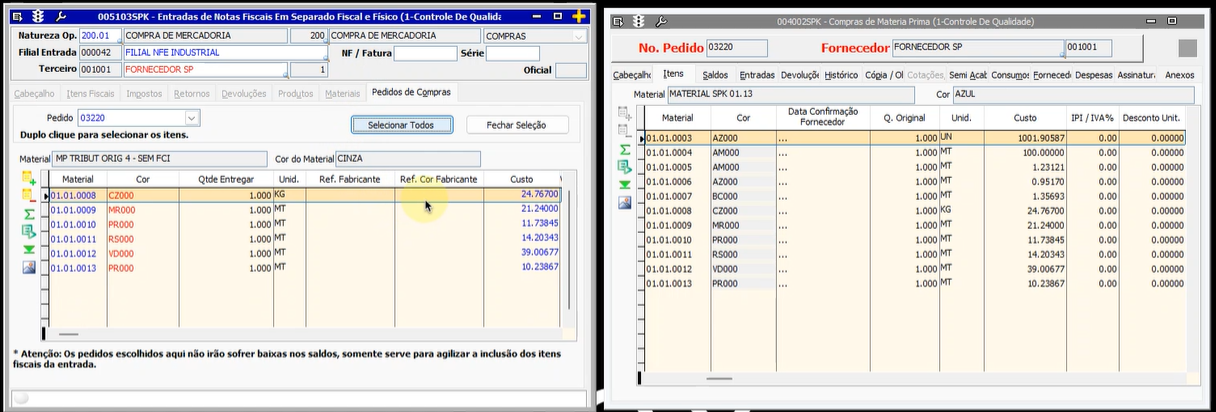
Task: Click the Série input field
Action: tap(512, 53)
